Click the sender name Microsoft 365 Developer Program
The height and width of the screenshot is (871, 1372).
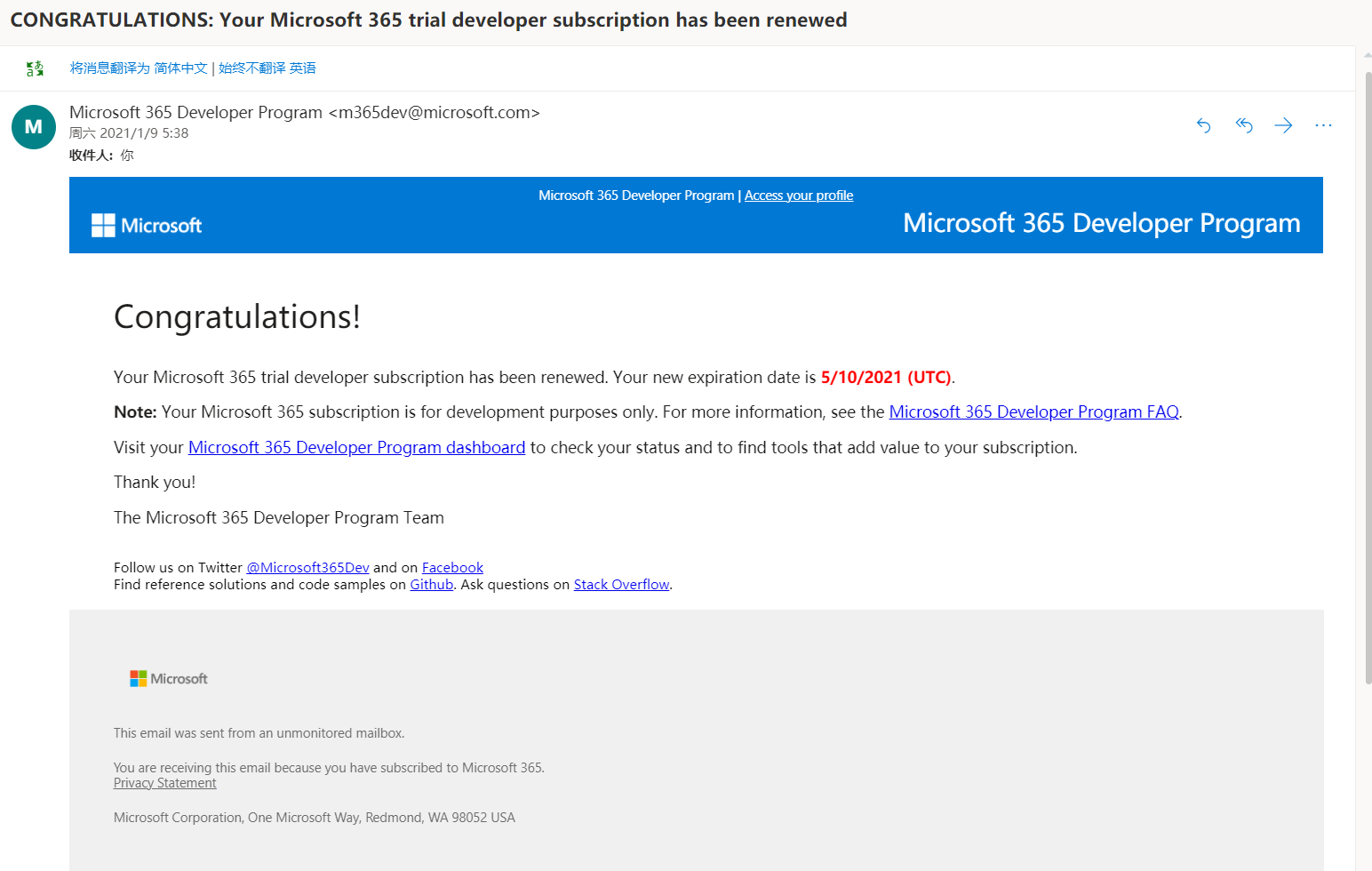point(195,112)
